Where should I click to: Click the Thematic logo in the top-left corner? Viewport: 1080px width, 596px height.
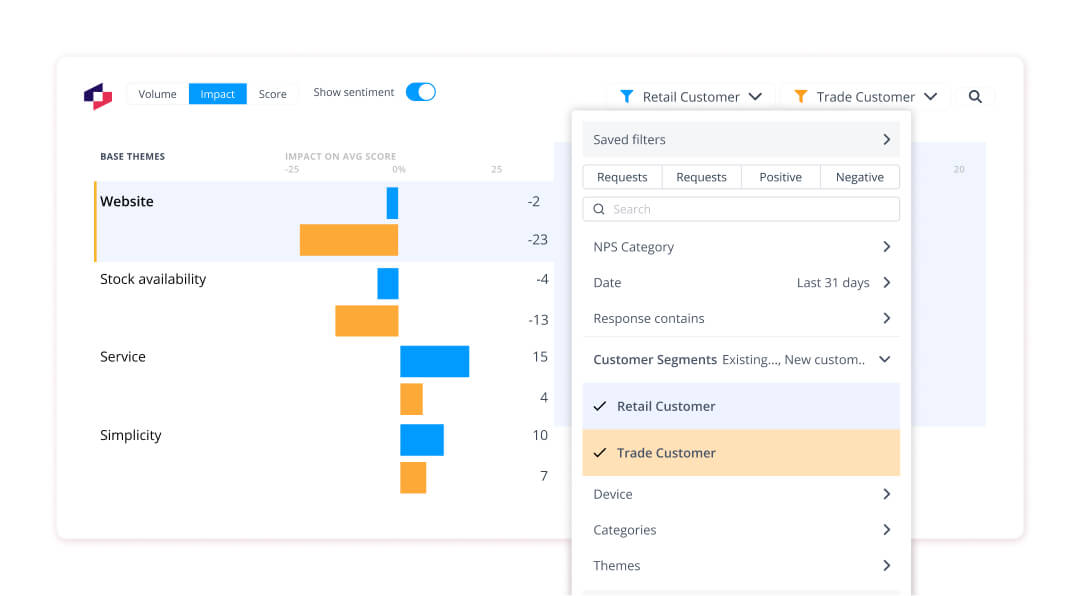point(97,94)
